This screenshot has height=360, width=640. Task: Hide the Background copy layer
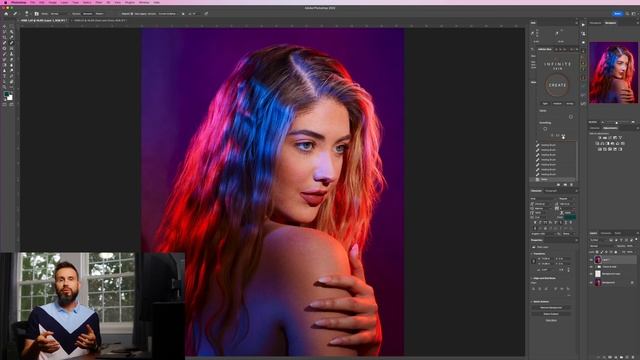tap(591, 274)
